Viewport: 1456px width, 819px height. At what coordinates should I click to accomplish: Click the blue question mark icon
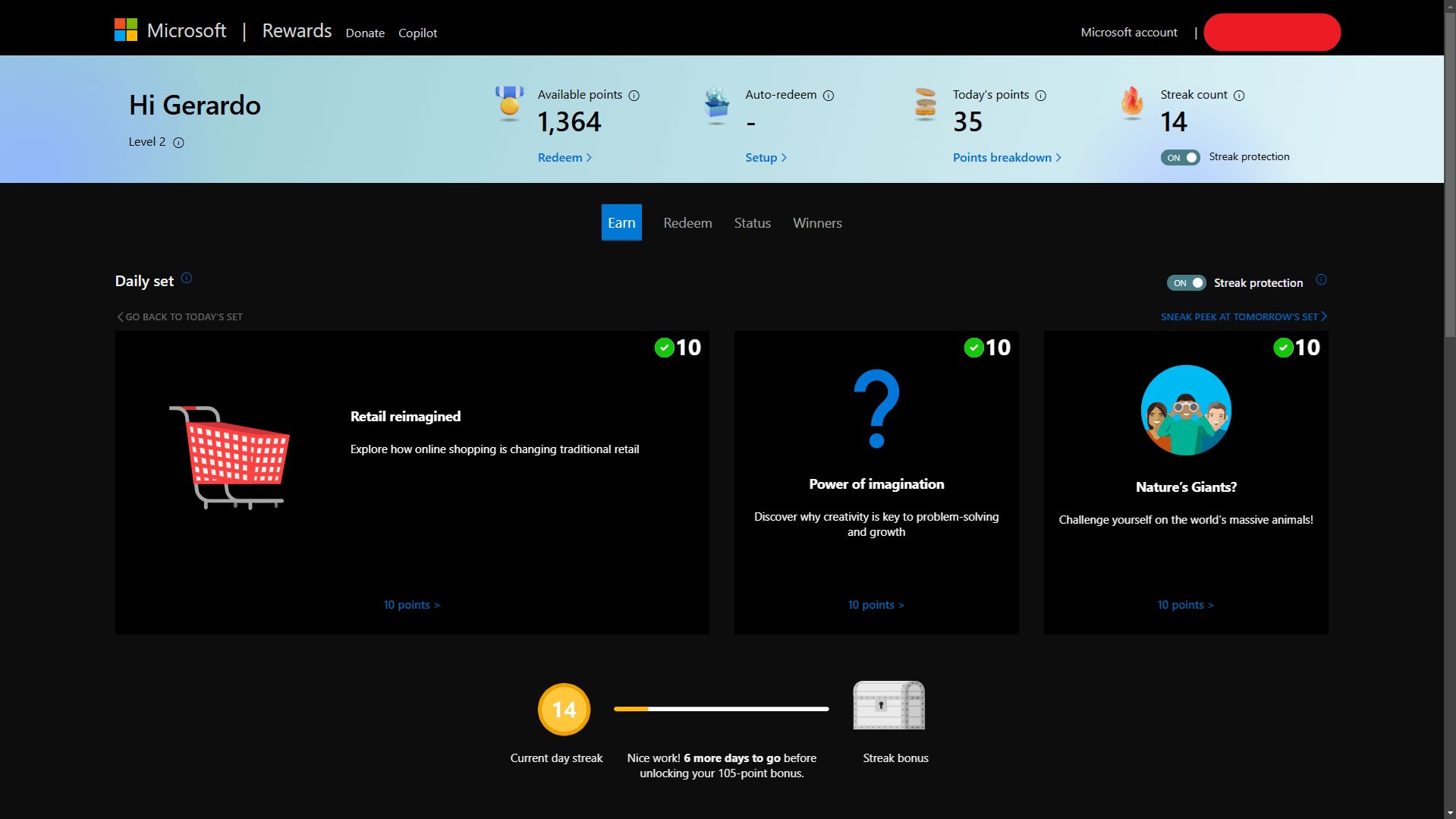tap(876, 408)
